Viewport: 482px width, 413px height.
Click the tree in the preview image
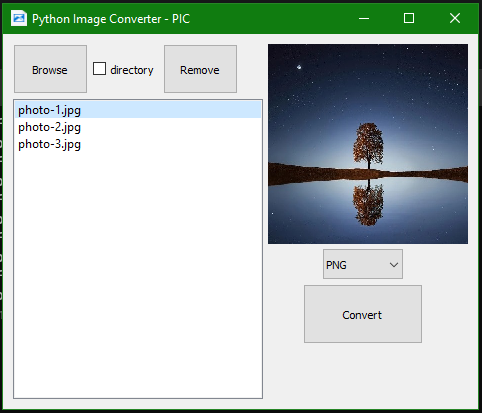[x=368, y=146]
